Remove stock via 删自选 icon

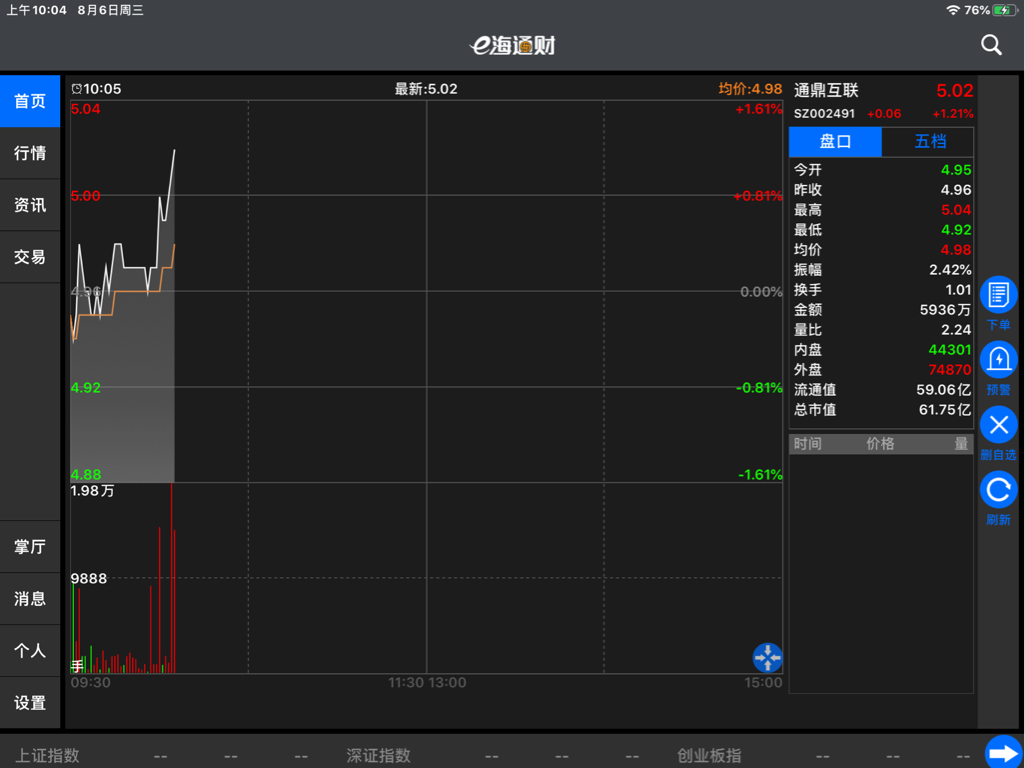click(998, 425)
